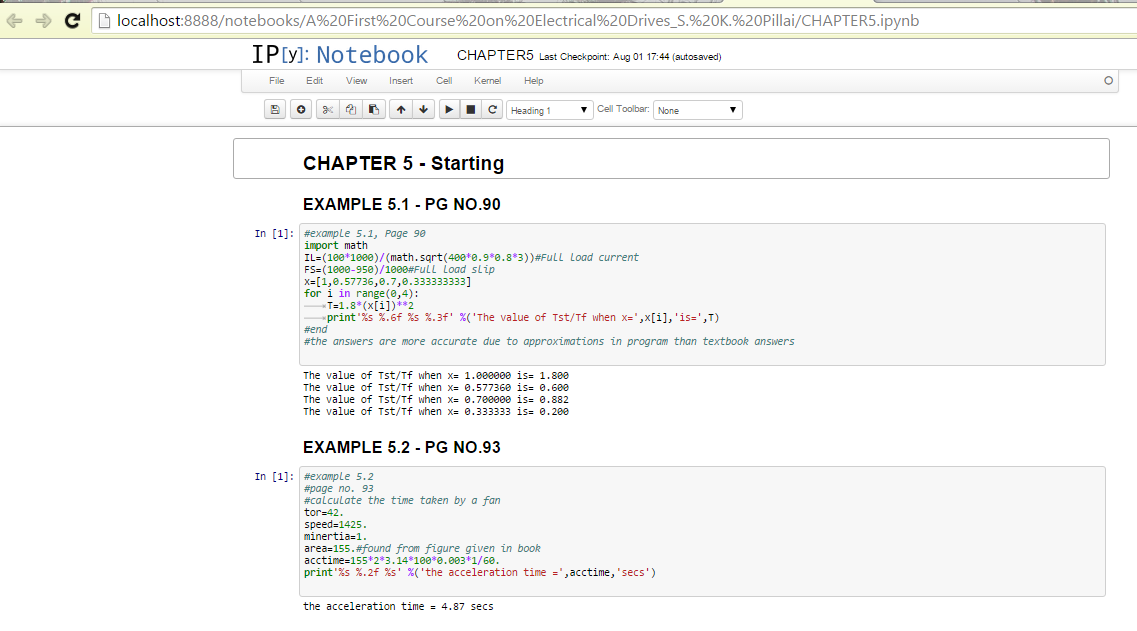
Task: Move the selected cell up
Action: 401,110
